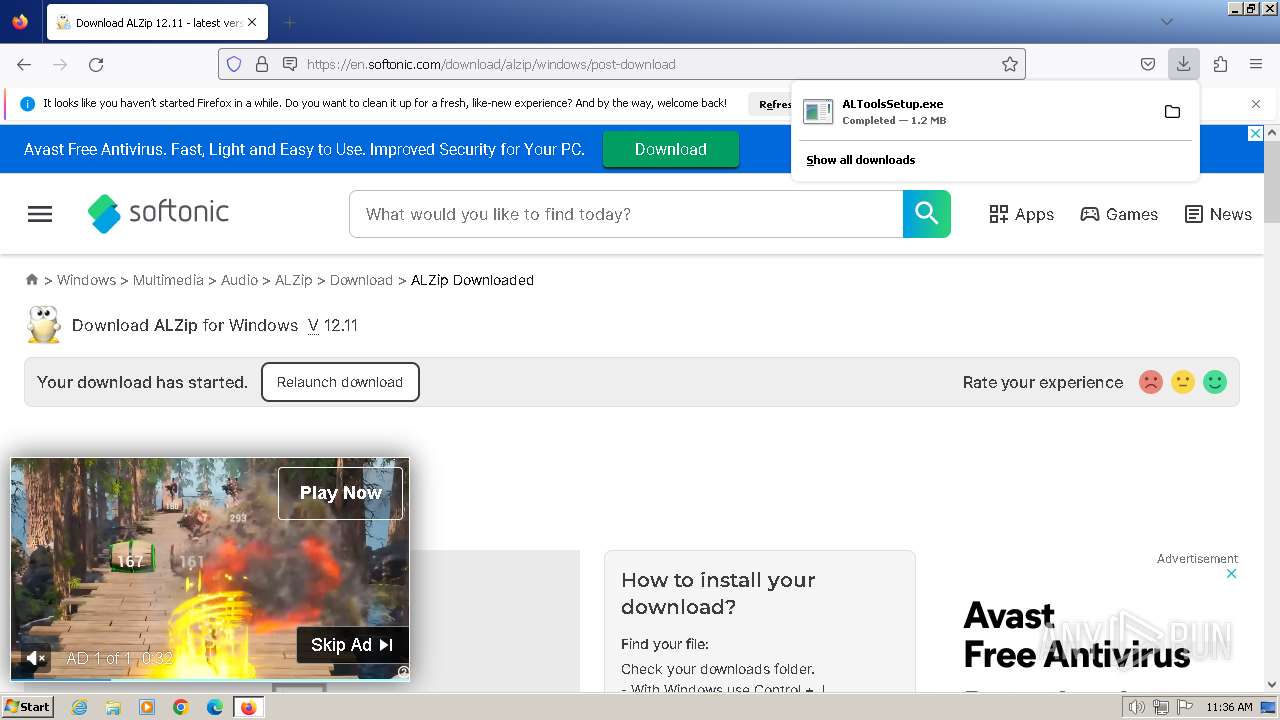
Task: Focus the Softonic search box
Action: point(626,214)
